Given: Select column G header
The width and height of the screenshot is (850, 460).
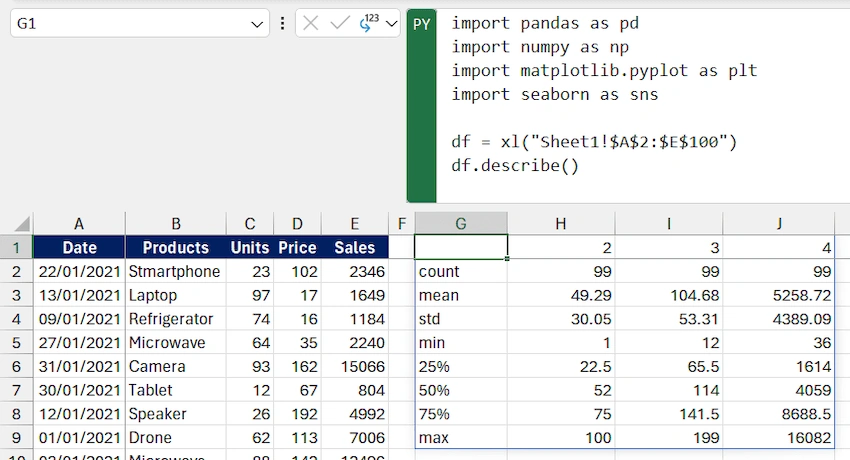Looking at the screenshot, I should [x=461, y=224].
